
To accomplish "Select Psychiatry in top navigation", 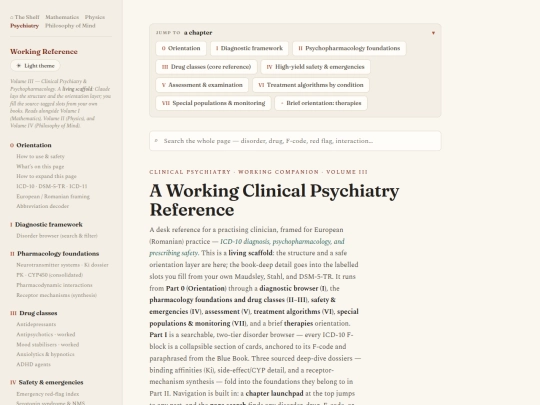I will (24, 25).
